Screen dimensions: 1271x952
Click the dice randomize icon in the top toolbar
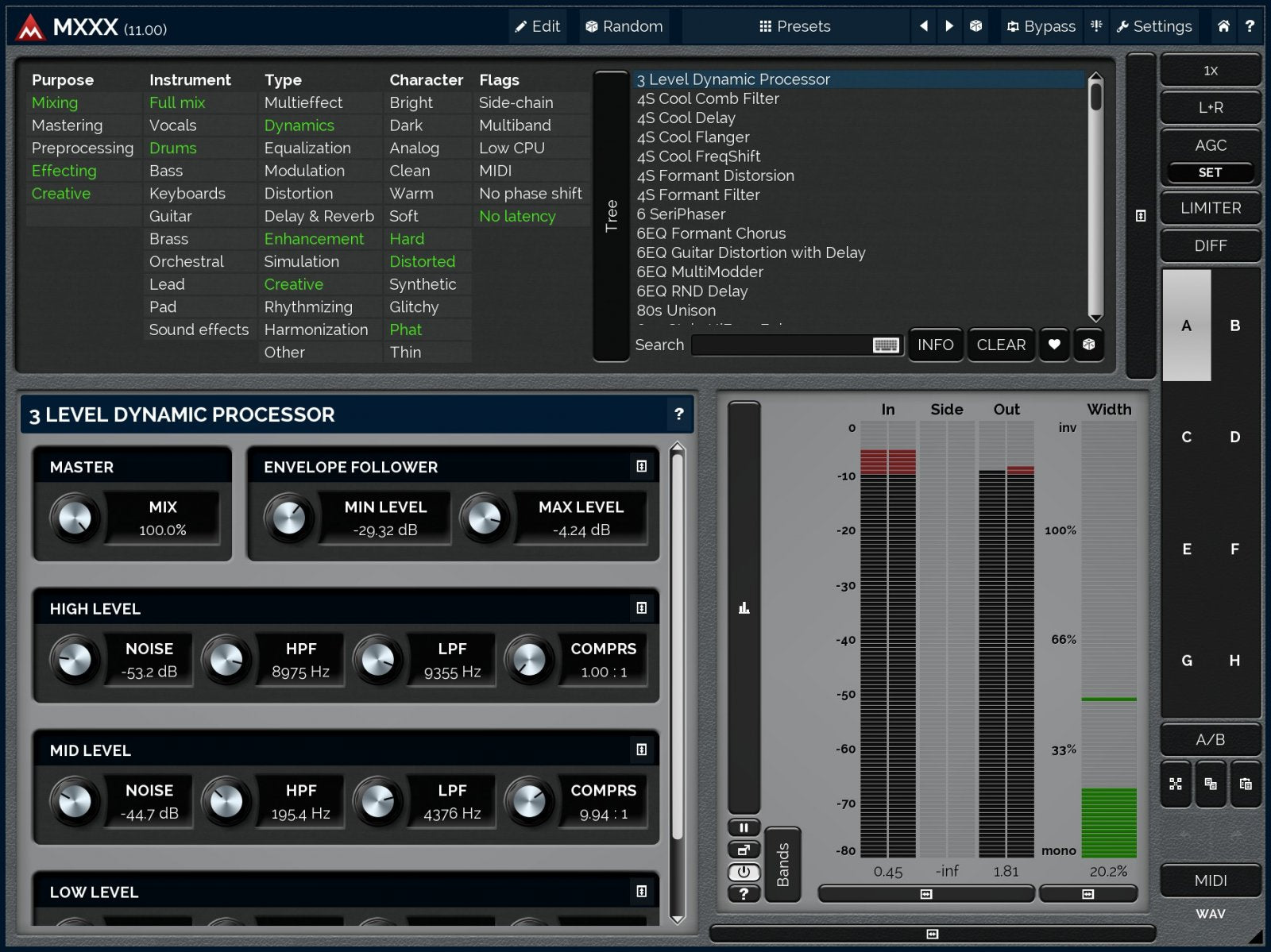(976, 26)
